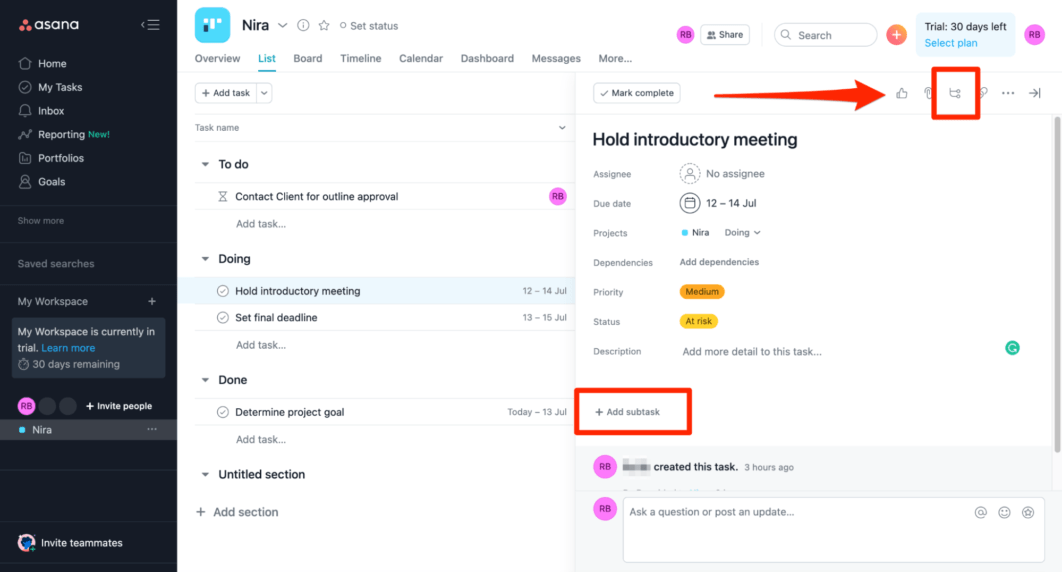Click the description field Add more detail
The height and width of the screenshot is (572, 1062).
[x=752, y=352]
